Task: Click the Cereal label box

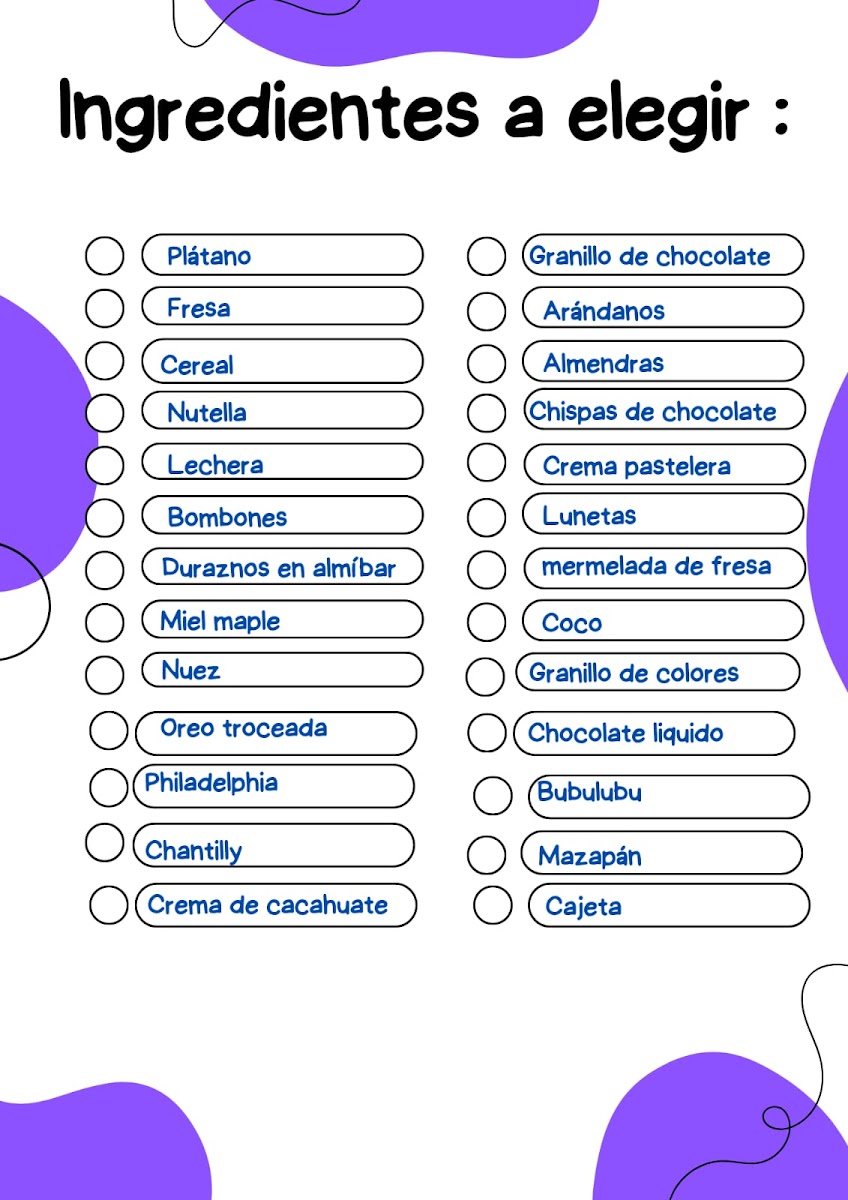Action: [282, 361]
